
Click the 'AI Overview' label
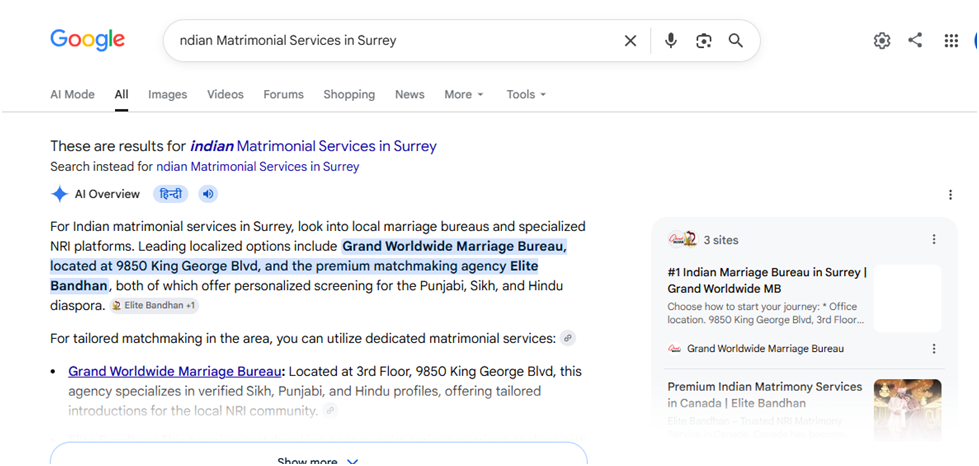click(107, 194)
